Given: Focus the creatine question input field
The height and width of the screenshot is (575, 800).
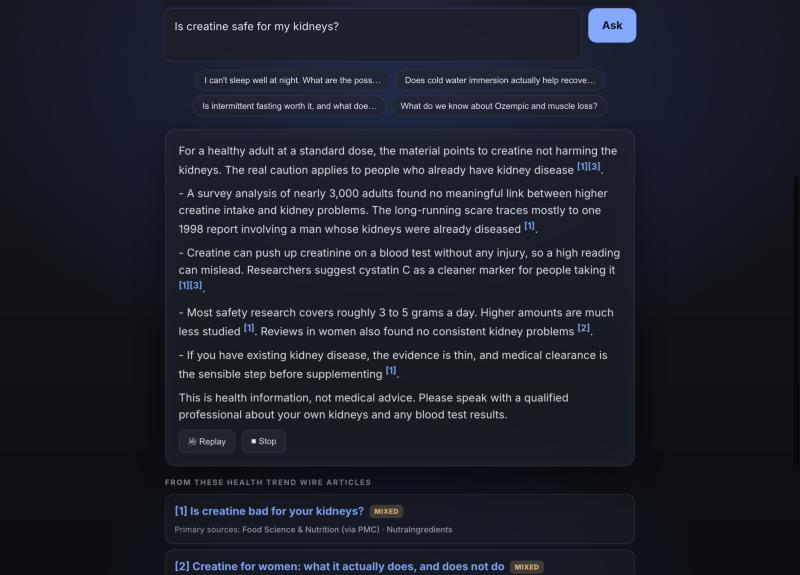Looking at the screenshot, I should click(372, 35).
